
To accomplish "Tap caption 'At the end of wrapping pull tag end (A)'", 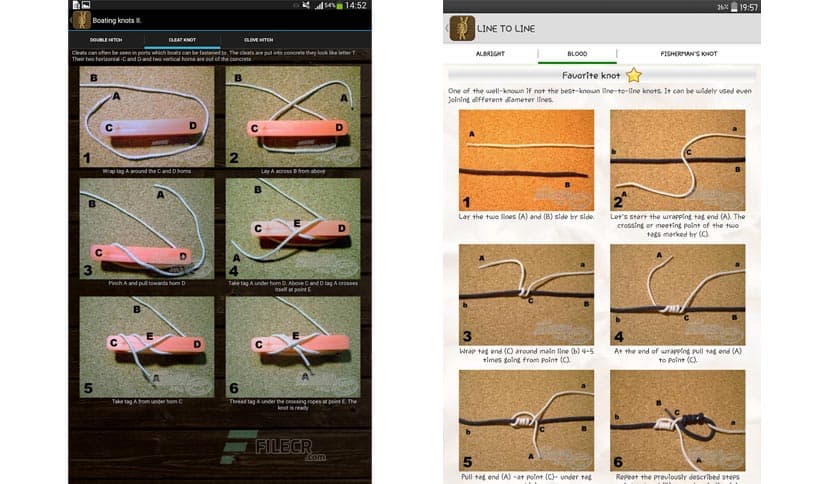I will click(x=678, y=356).
